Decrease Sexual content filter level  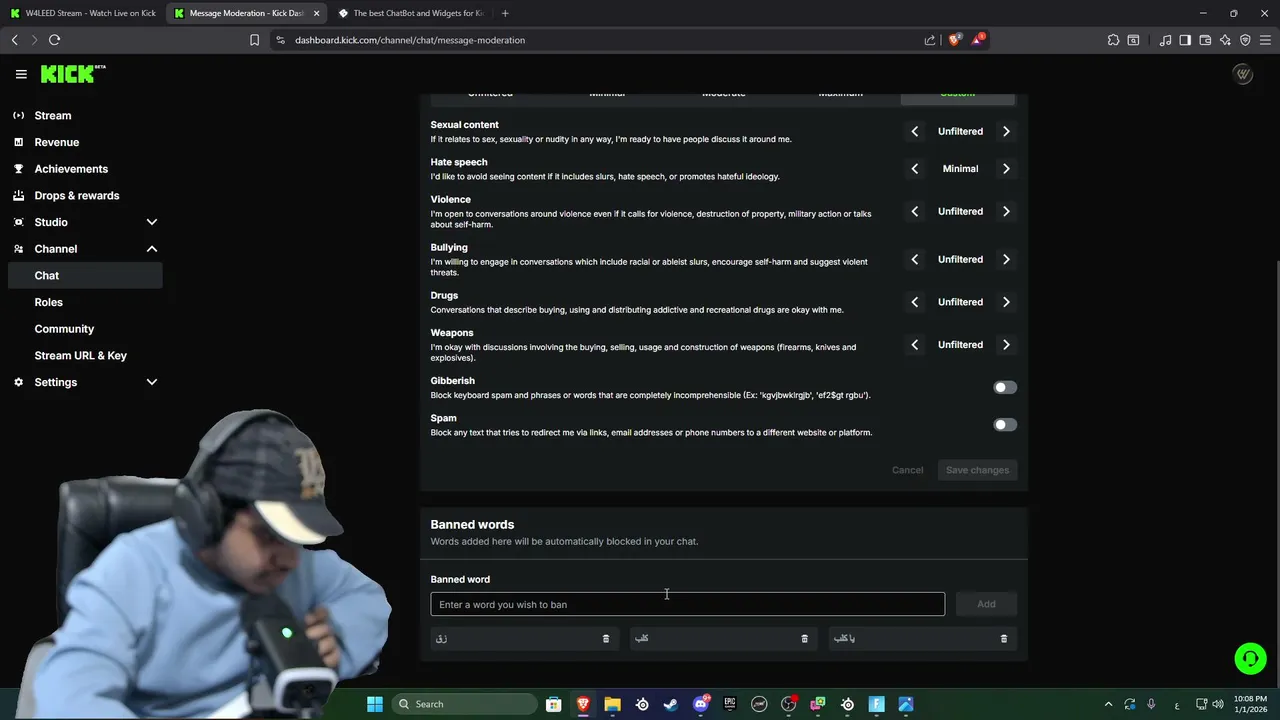pos(914,131)
